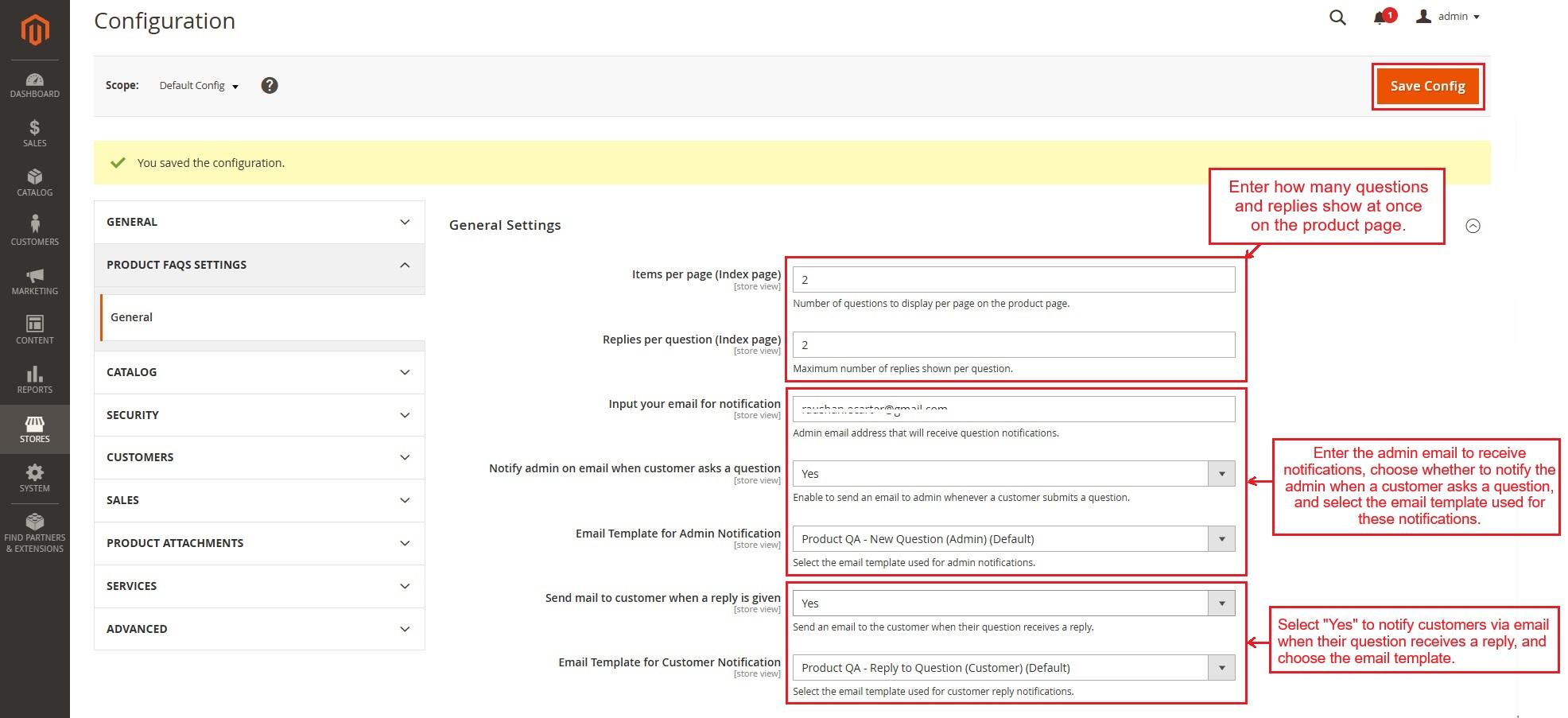
Task: Click the Magento logo icon
Action: (34, 30)
